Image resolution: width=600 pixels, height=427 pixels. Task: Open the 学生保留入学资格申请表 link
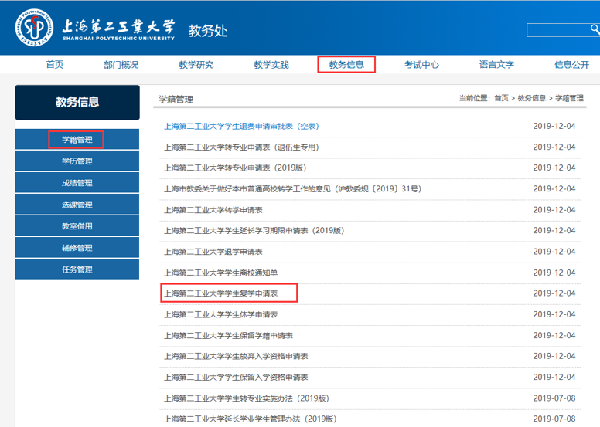click(236, 377)
